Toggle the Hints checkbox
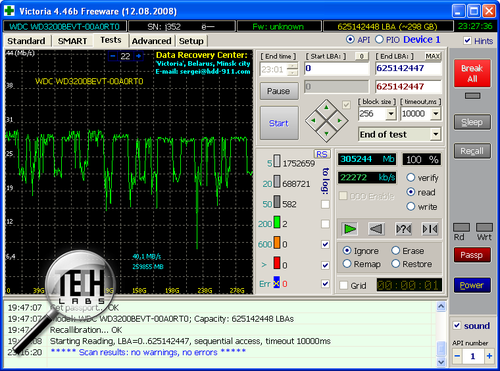 tap(467, 41)
